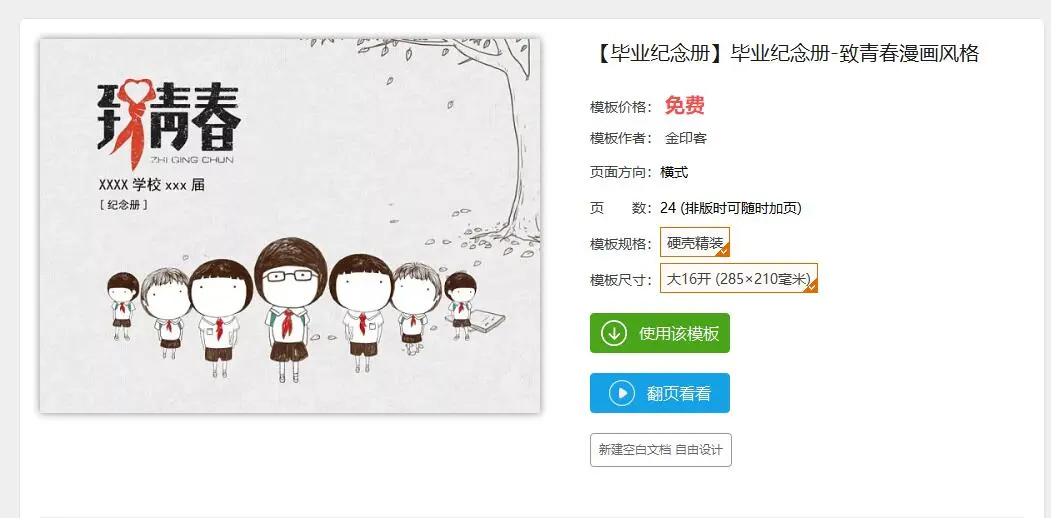Create a blank document via 新建空白文档 自由设计
Viewport: 1051px width, 518px height.
[660, 450]
